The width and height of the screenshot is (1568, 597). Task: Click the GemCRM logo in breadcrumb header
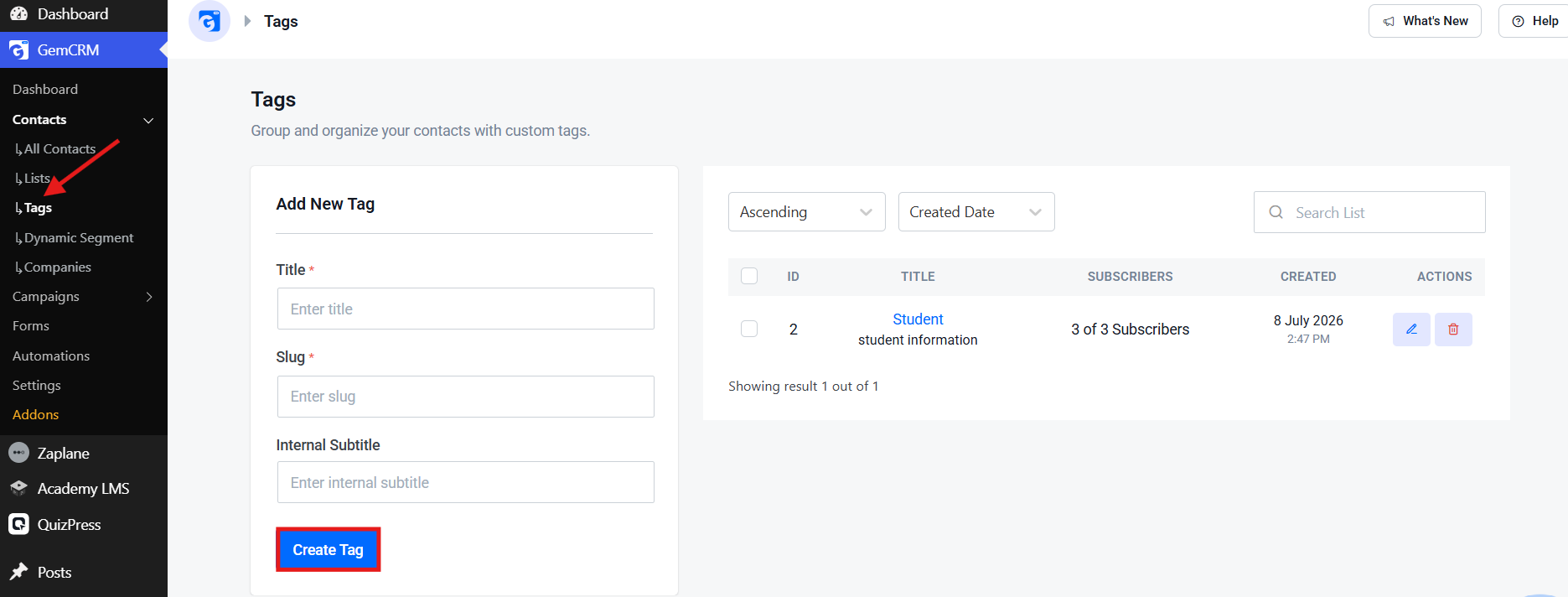pos(210,21)
